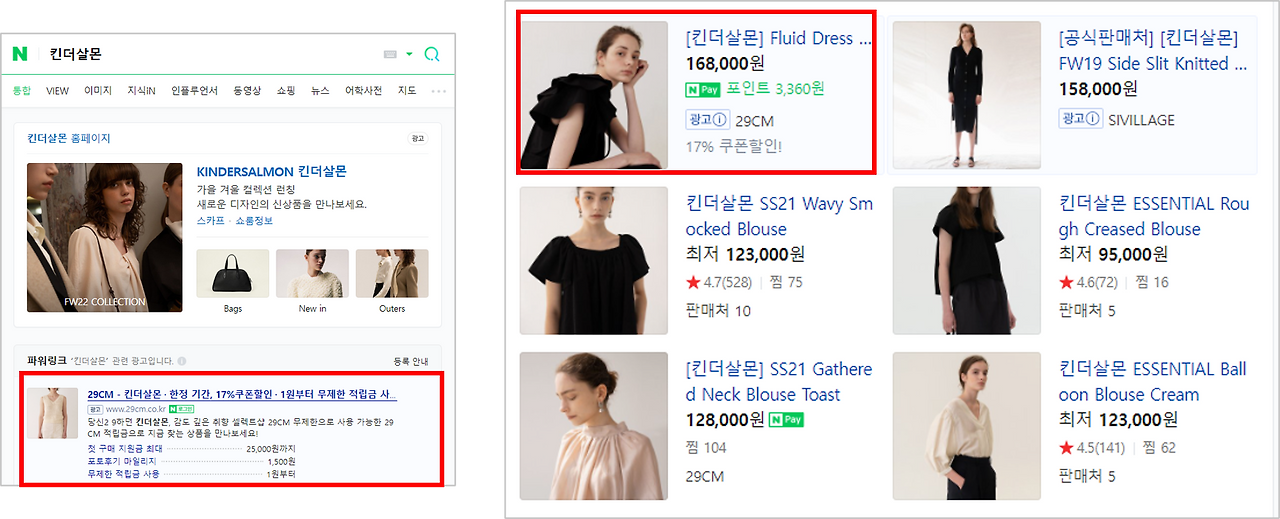The width and height of the screenshot is (1280, 519).
Task: Click the FW22 COLLECTION banner image
Action: point(105,237)
